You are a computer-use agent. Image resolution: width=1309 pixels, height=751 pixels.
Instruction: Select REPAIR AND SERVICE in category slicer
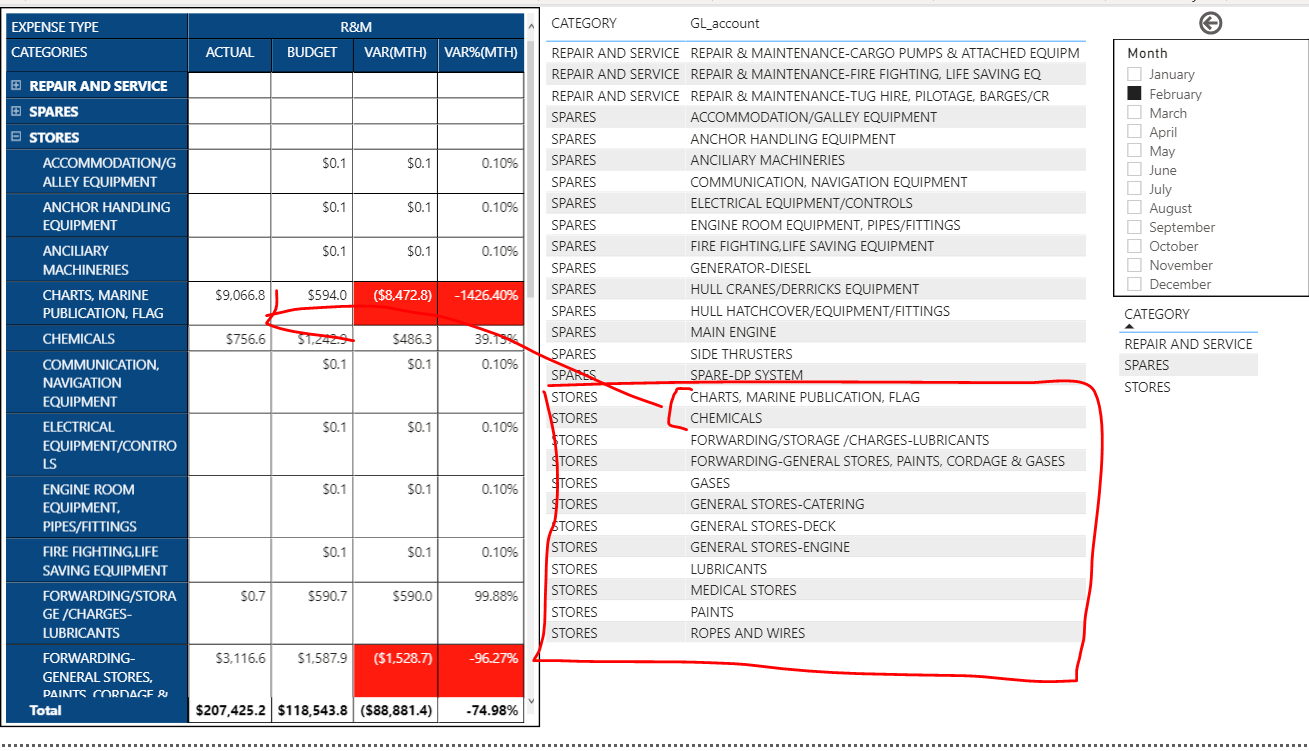1188,344
